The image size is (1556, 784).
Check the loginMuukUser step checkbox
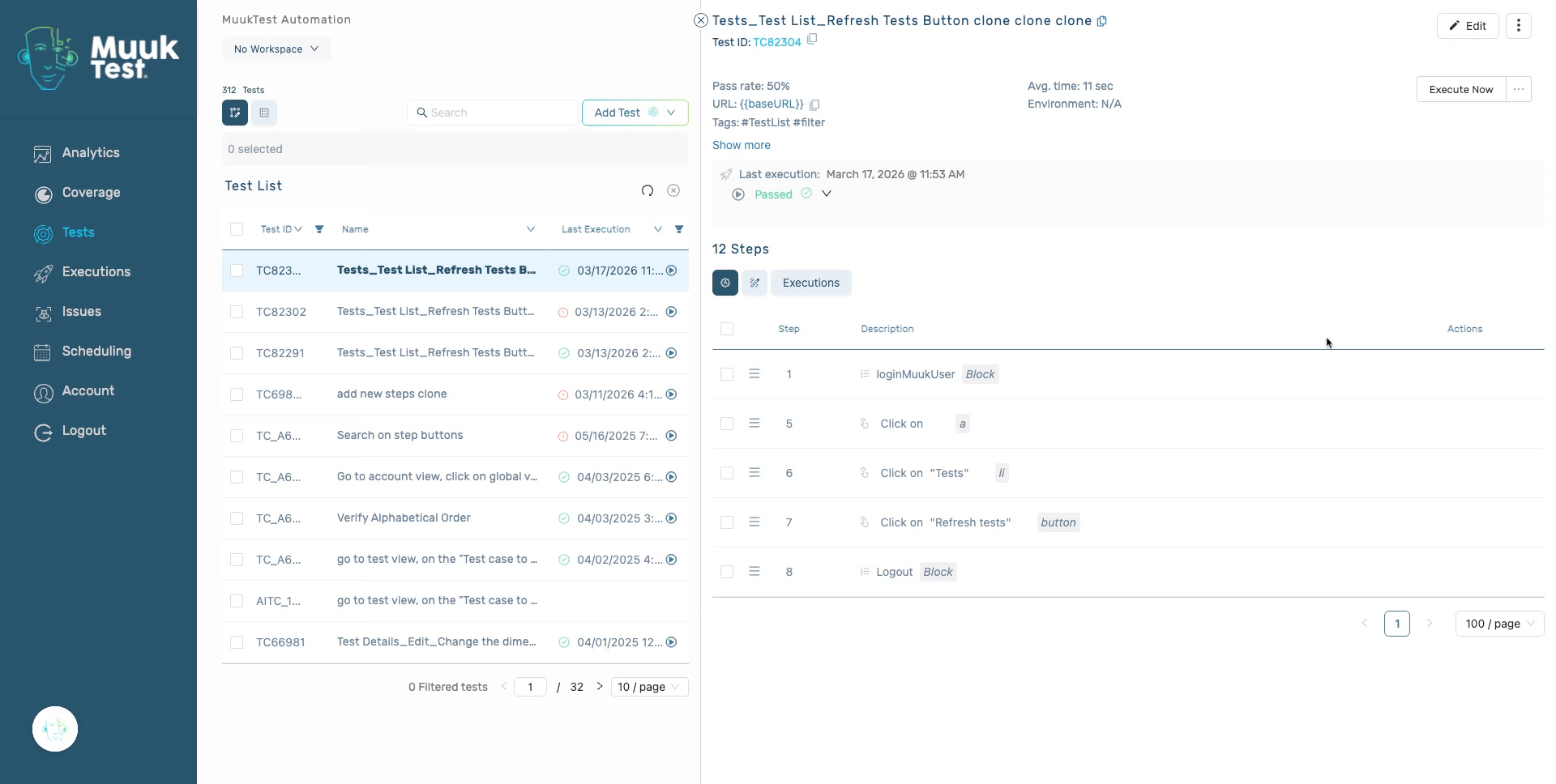pyautogui.click(x=727, y=374)
